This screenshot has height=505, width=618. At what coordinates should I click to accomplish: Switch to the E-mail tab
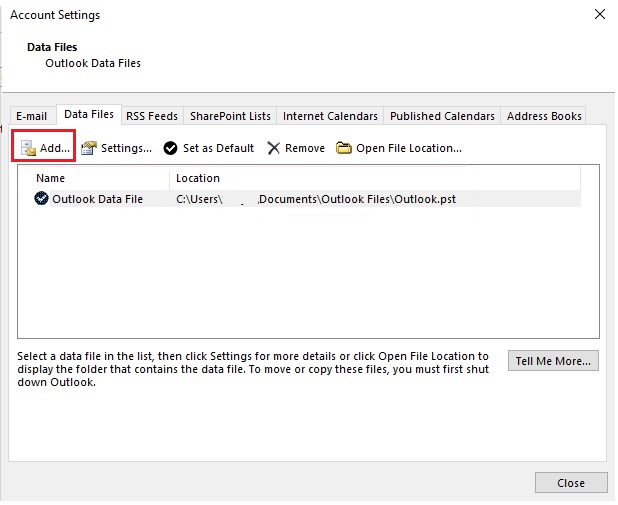click(x=32, y=116)
